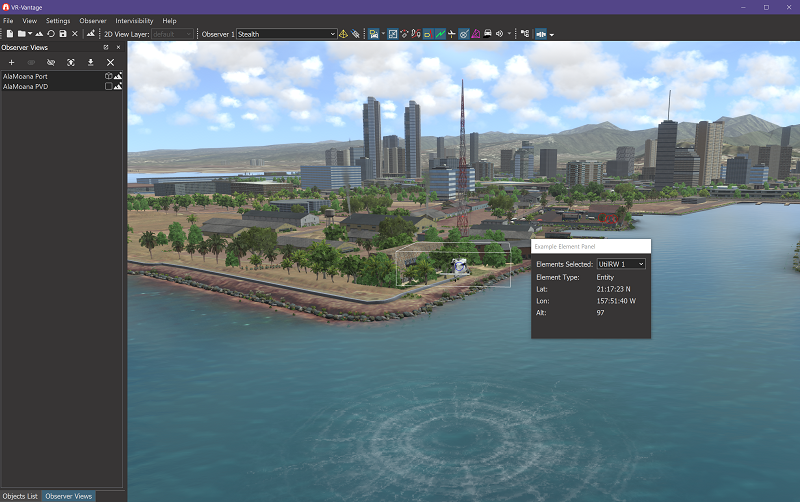This screenshot has height=502, width=800.
Task: Click the blue satellite-like icon after pyramid
Action: [356, 34]
